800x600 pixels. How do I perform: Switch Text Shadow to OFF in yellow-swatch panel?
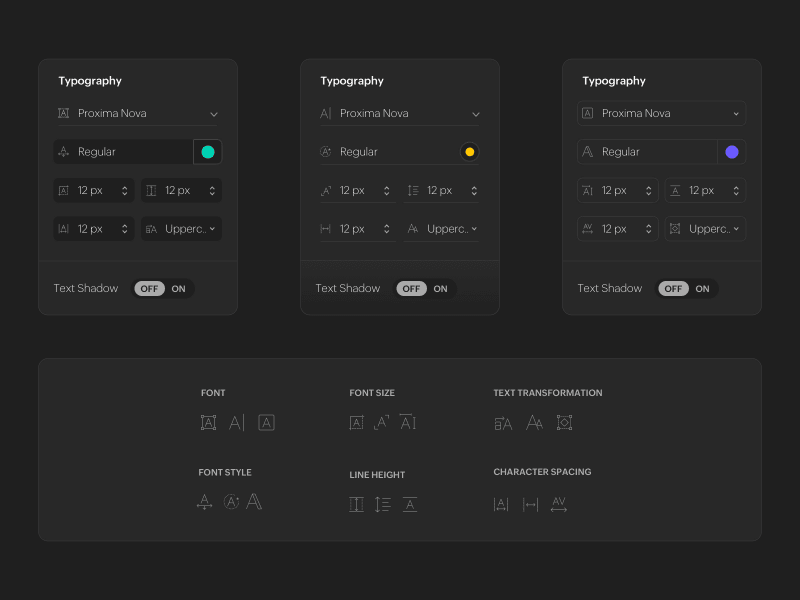[411, 289]
